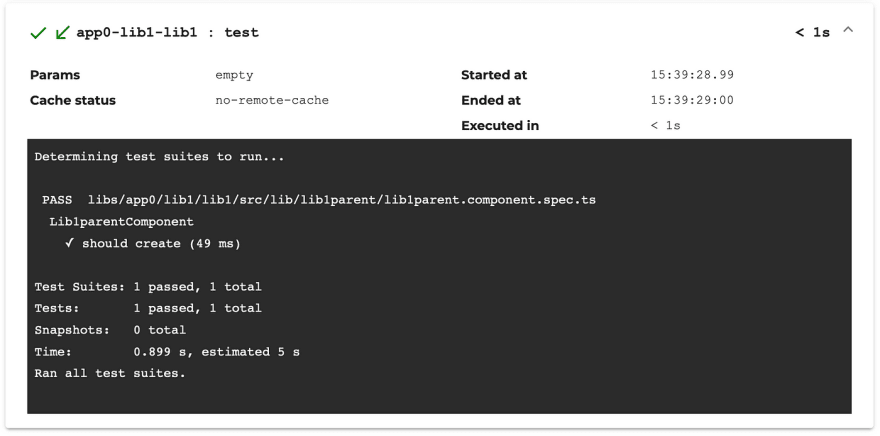Click the '< 1s' duration in header
Viewport: 880px width, 436px height.
(812, 33)
